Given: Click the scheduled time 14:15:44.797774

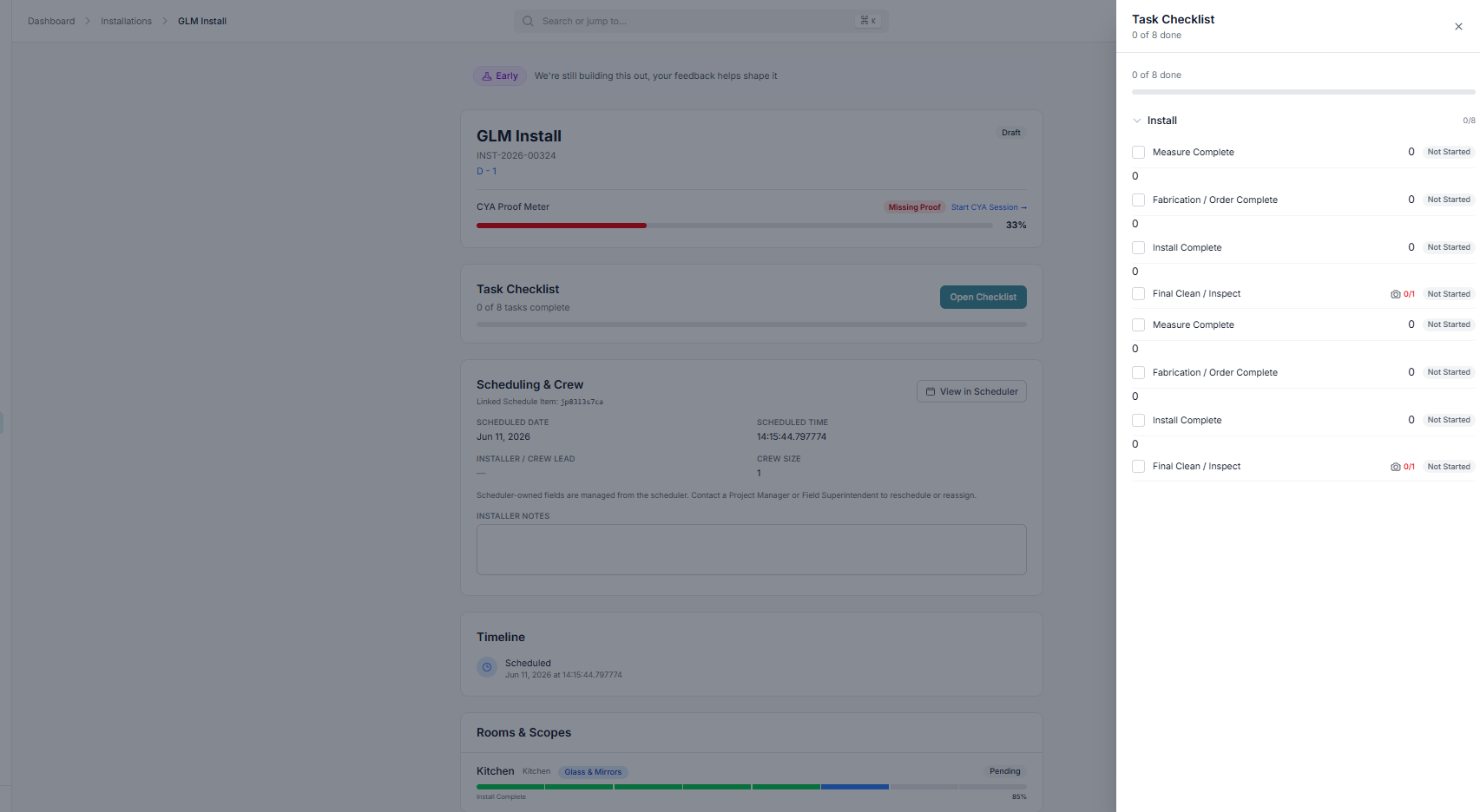Looking at the screenshot, I should [x=792, y=437].
